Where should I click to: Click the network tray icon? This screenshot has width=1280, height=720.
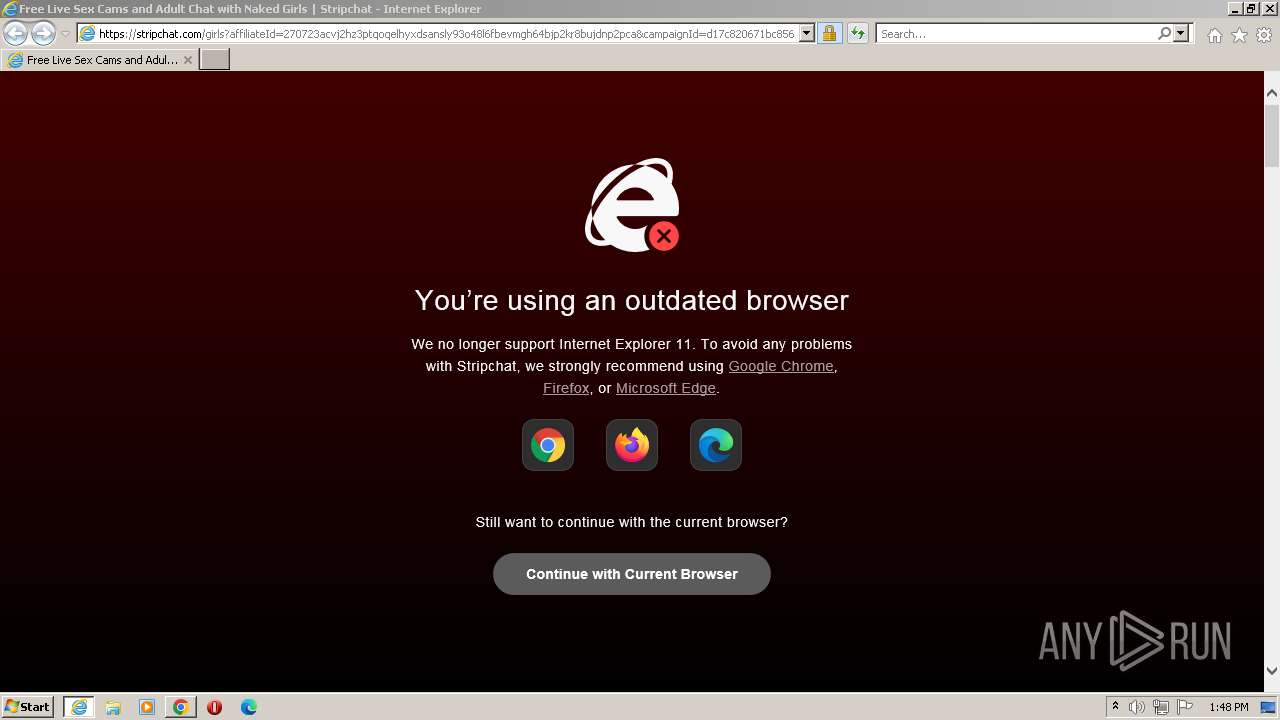click(x=1161, y=707)
